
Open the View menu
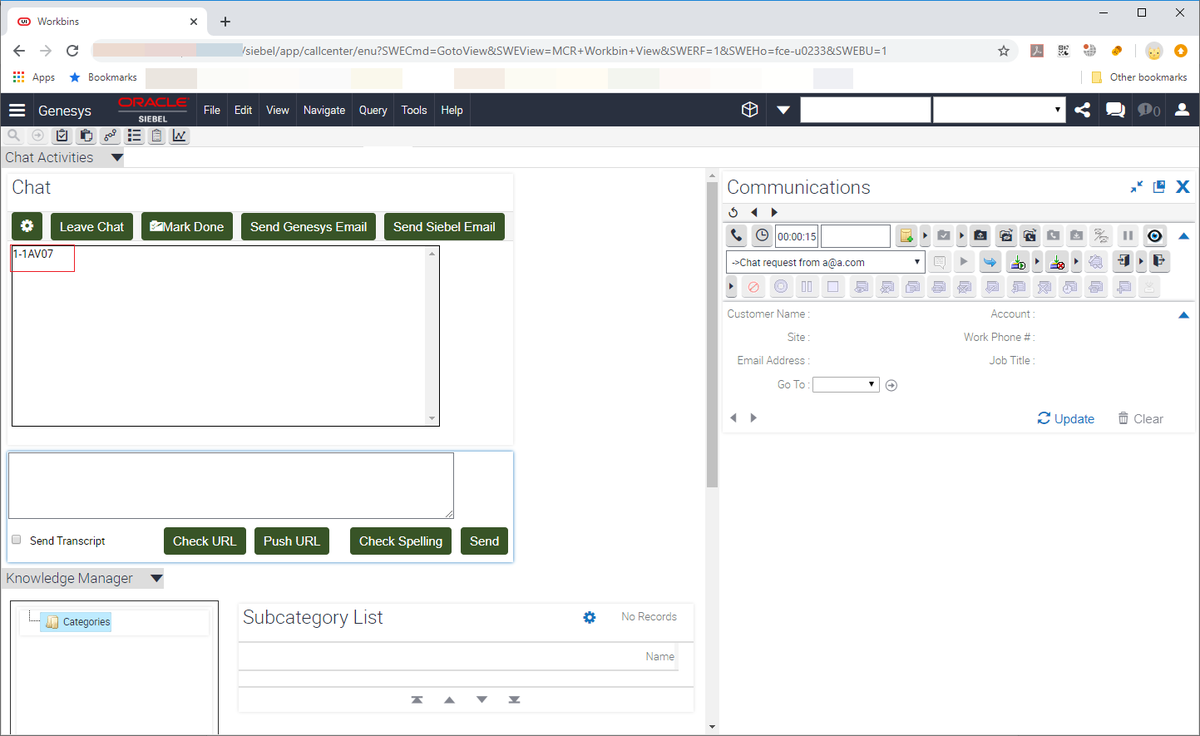277,110
